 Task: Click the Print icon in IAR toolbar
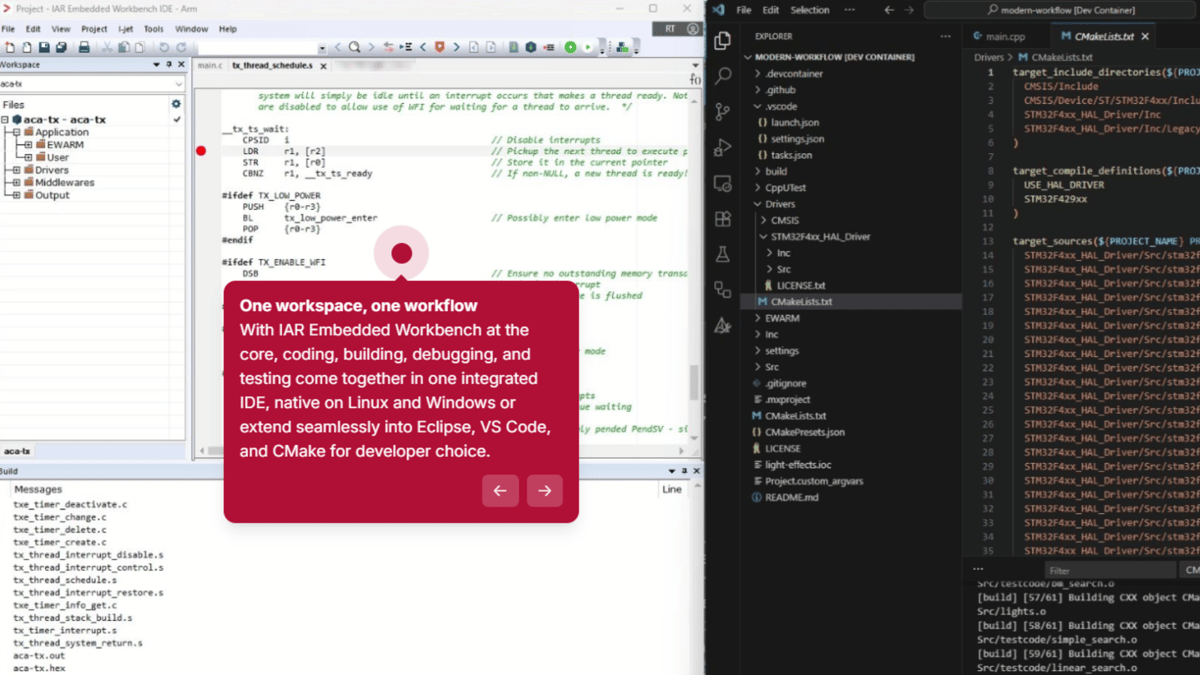tap(84, 47)
